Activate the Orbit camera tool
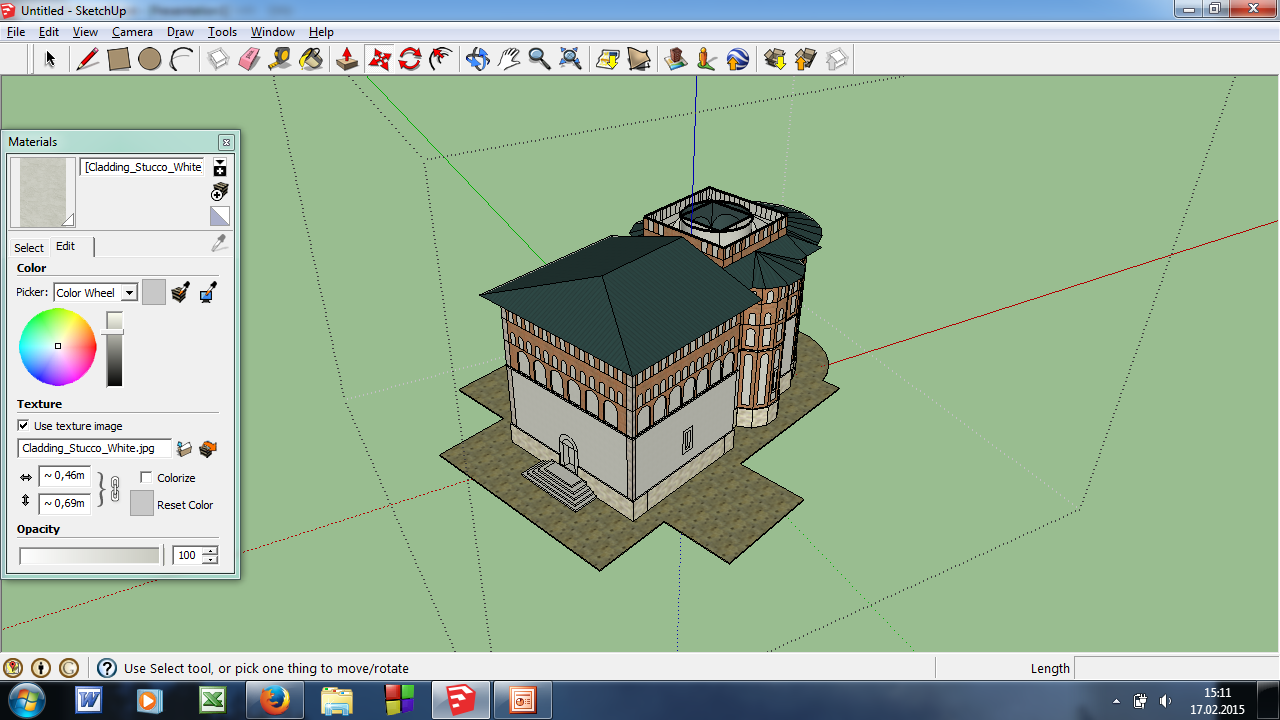This screenshot has width=1280, height=720. pyautogui.click(x=477, y=59)
